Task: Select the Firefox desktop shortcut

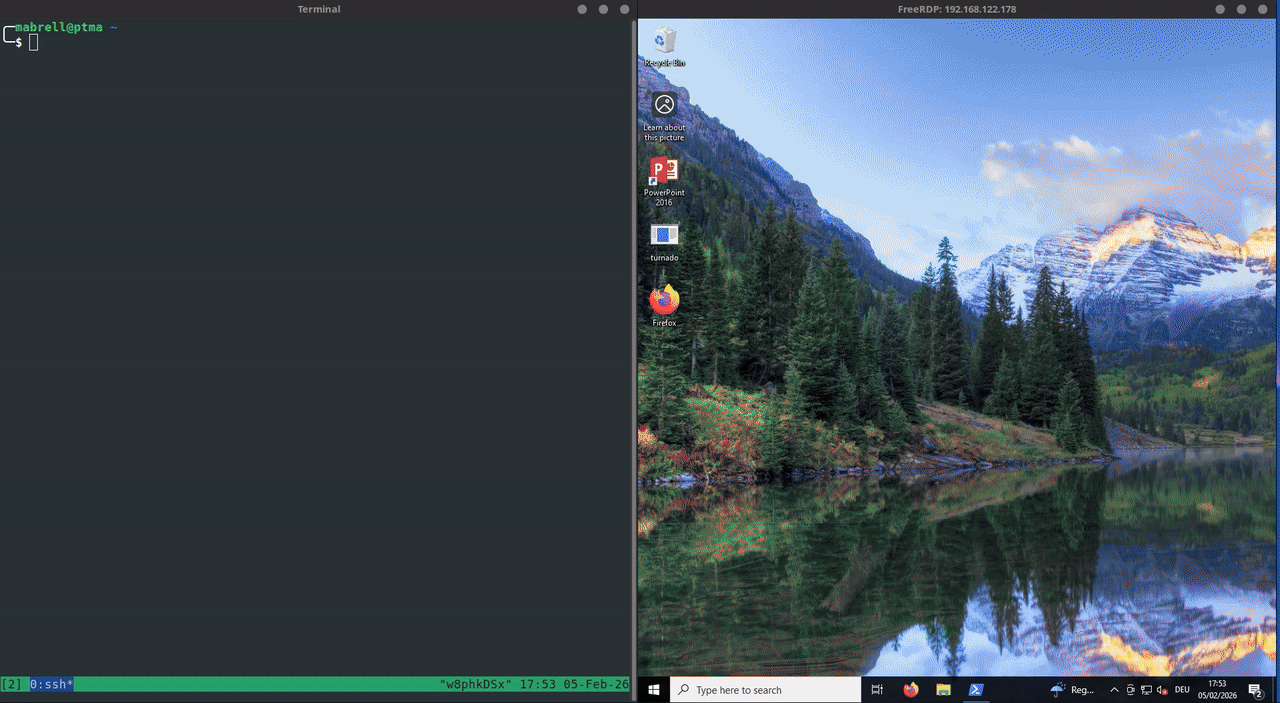Action: [x=664, y=306]
